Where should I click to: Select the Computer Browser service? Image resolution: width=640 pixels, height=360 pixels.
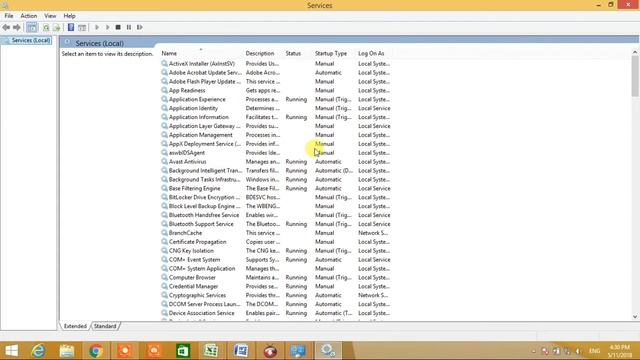(276, 278)
